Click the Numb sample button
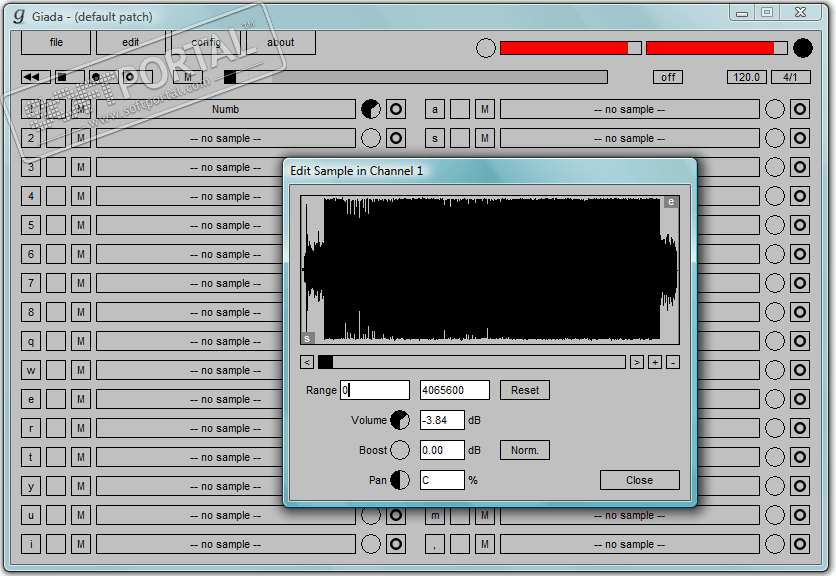This screenshot has height=576, width=836. [226, 109]
